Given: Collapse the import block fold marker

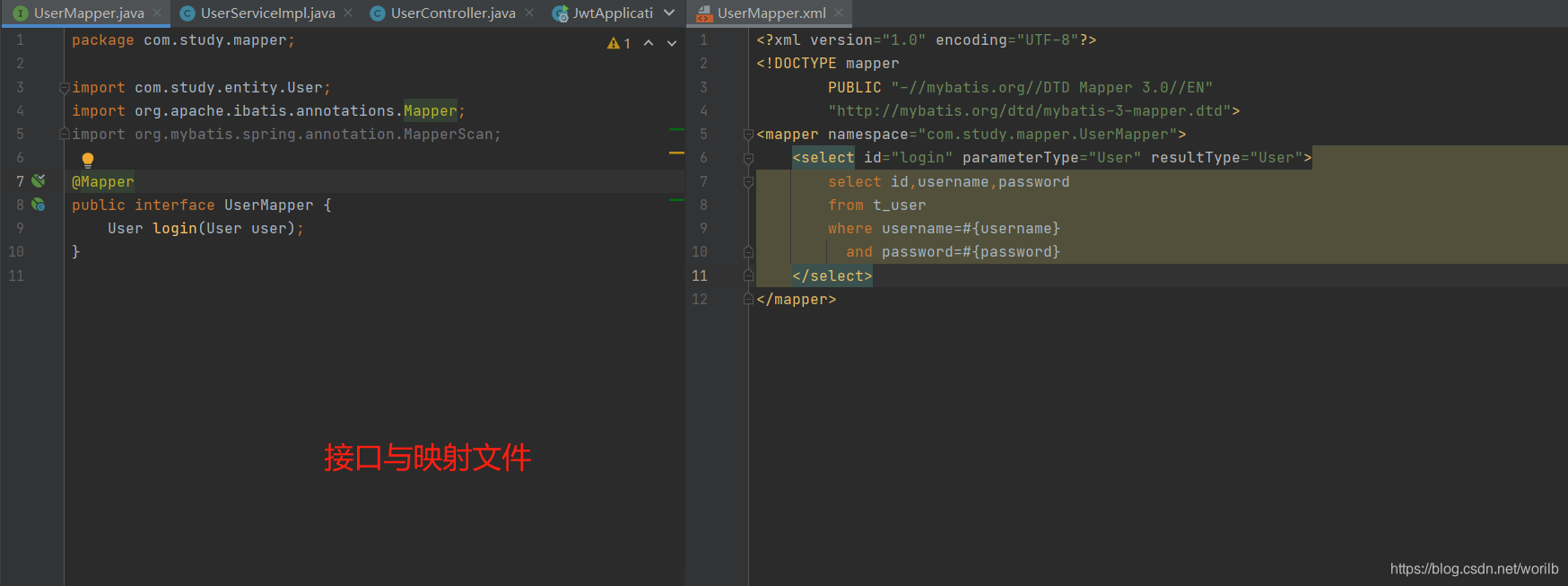Looking at the screenshot, I should 64,87.
